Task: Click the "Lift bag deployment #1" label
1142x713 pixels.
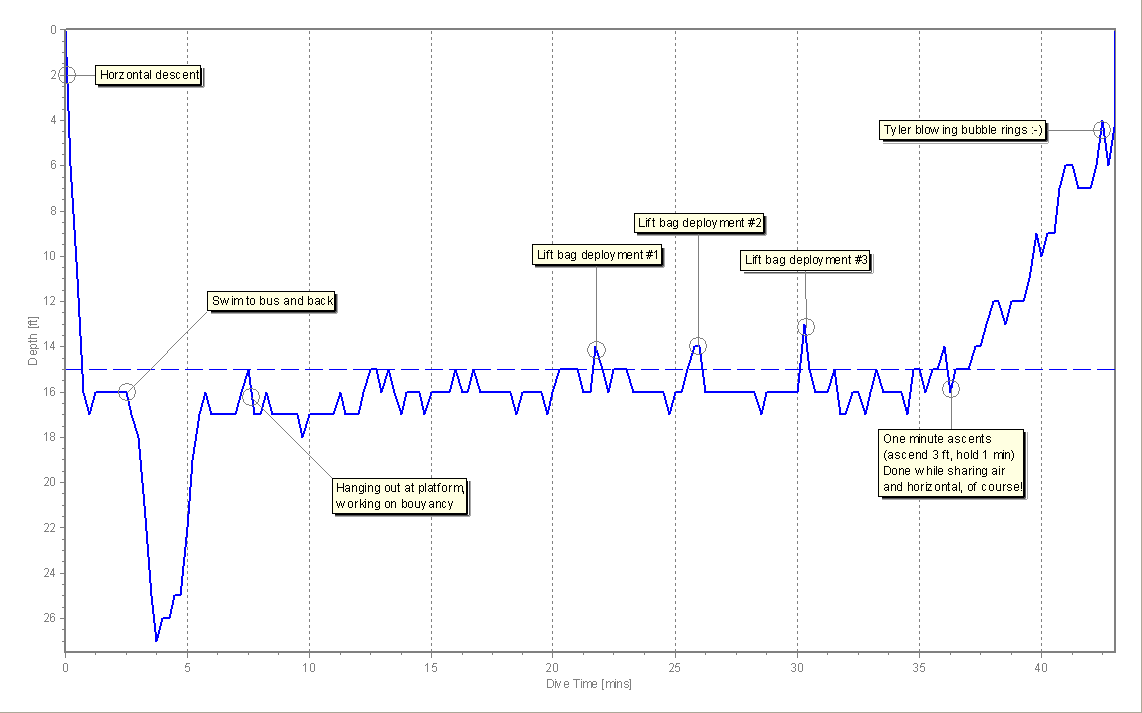Action: pyautogui.click(x=597, y=255)
